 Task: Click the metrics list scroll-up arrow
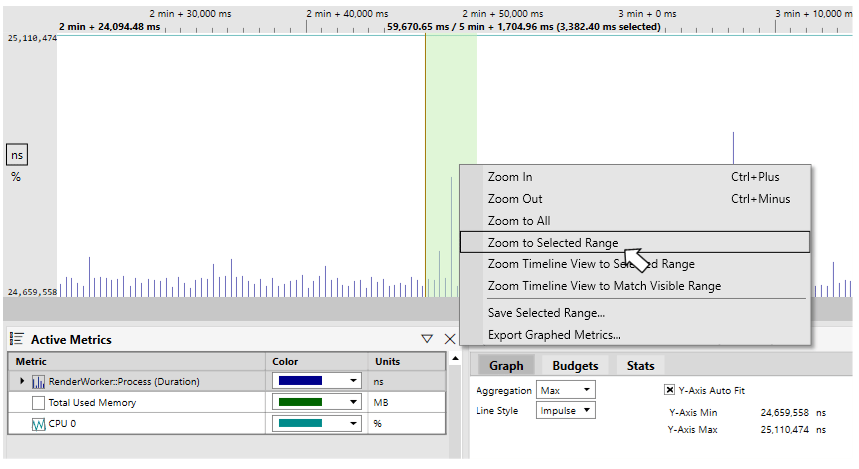[x=455, y=358]
